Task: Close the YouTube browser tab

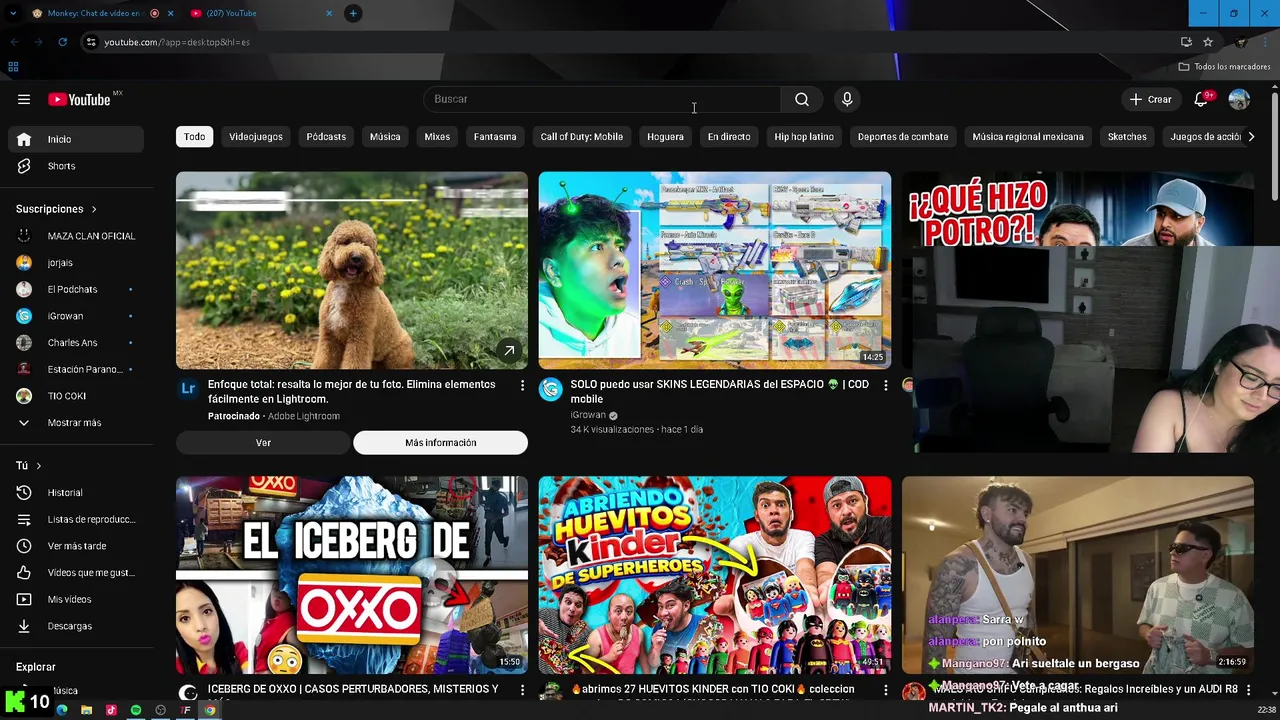Action: 329,13
